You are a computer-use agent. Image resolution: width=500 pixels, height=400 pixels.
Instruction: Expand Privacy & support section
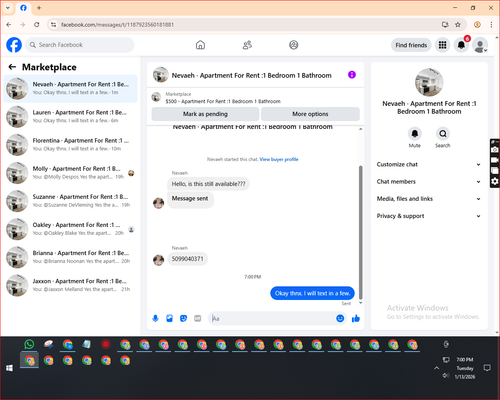[429, 216]
